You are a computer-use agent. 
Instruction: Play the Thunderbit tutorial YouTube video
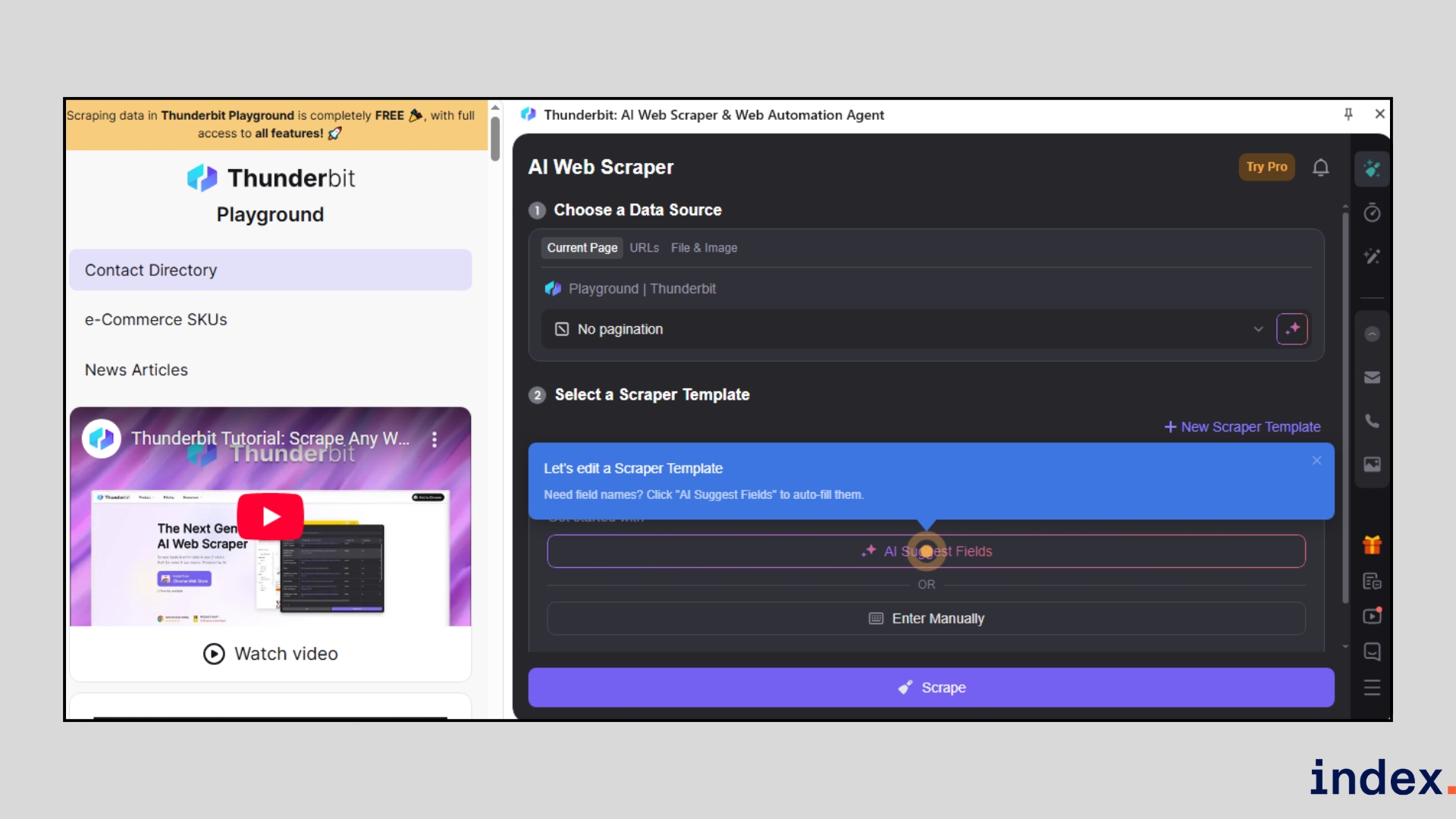click(271, 516)
